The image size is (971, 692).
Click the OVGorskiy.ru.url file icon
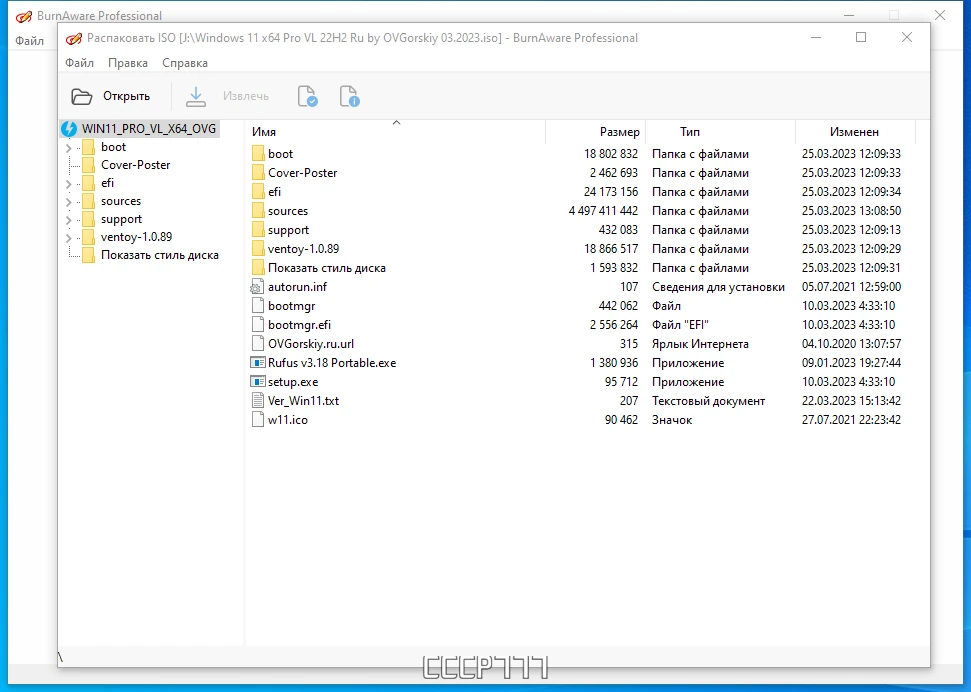(x=258, y=344)
